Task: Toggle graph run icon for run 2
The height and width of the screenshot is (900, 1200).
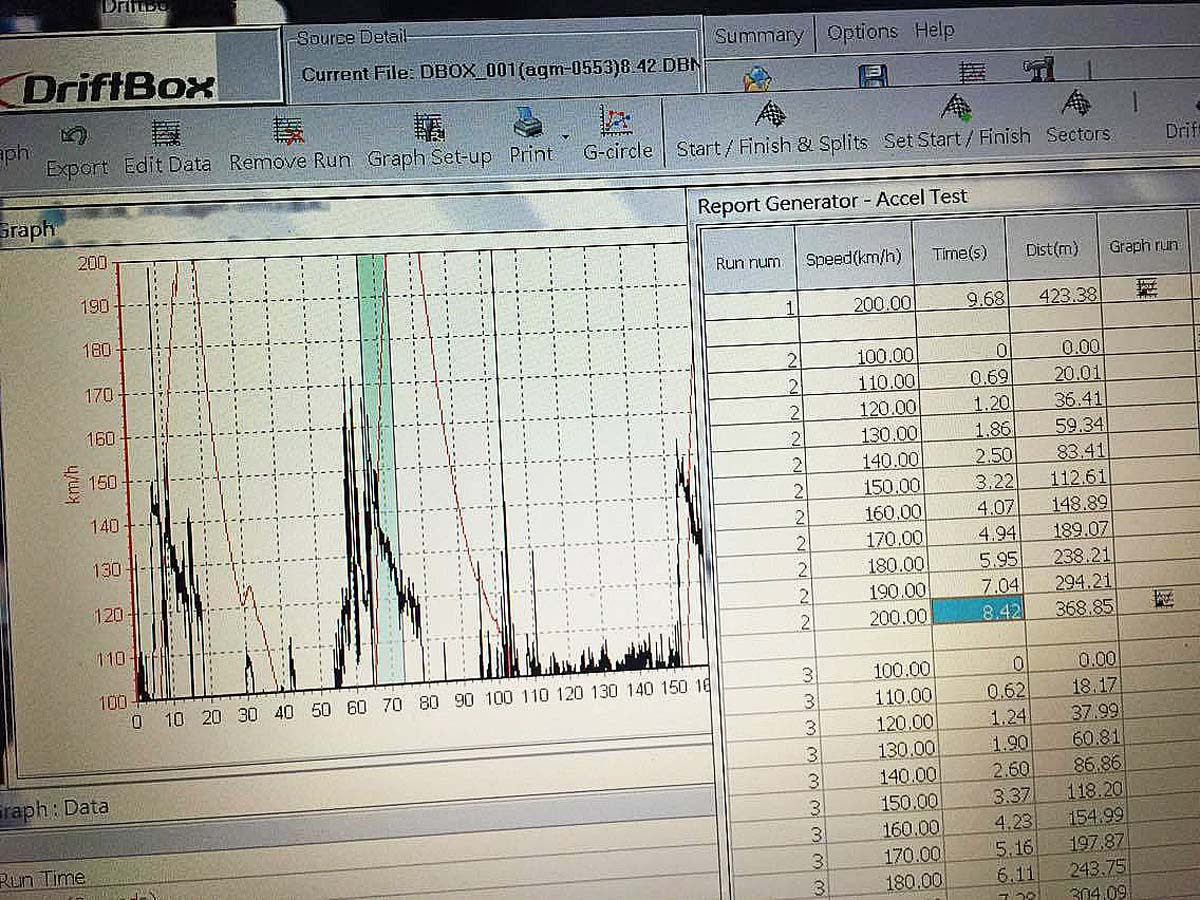Action: tap(1163, 599)
